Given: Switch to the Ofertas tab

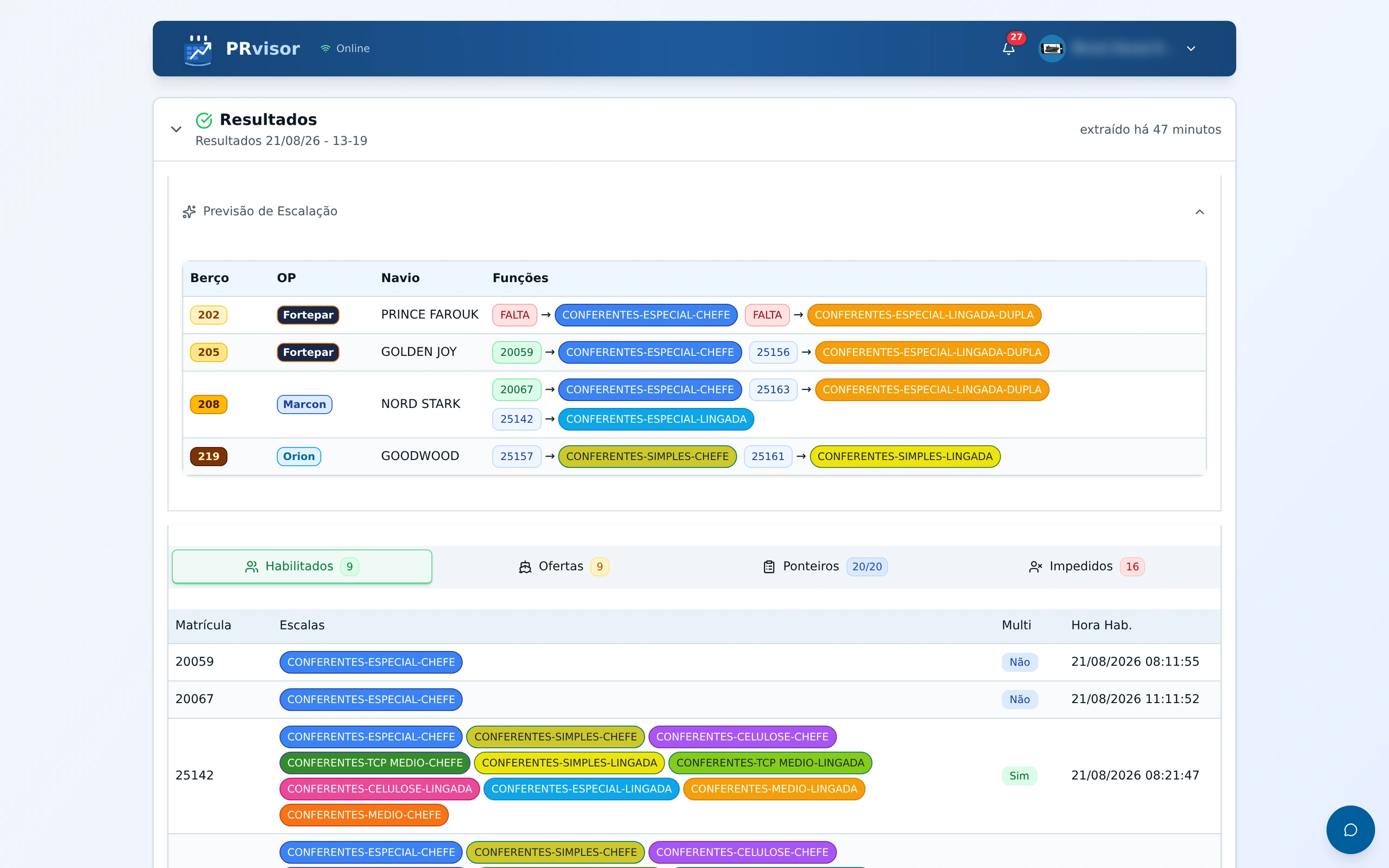Looking at the screenshot, I should click(x=564, y=566).
